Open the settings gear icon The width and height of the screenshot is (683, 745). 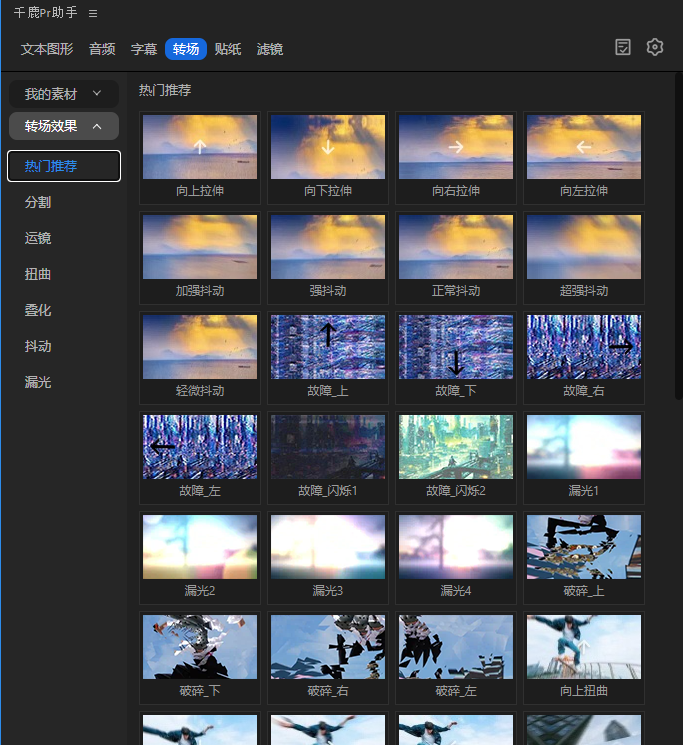point(655,47)
